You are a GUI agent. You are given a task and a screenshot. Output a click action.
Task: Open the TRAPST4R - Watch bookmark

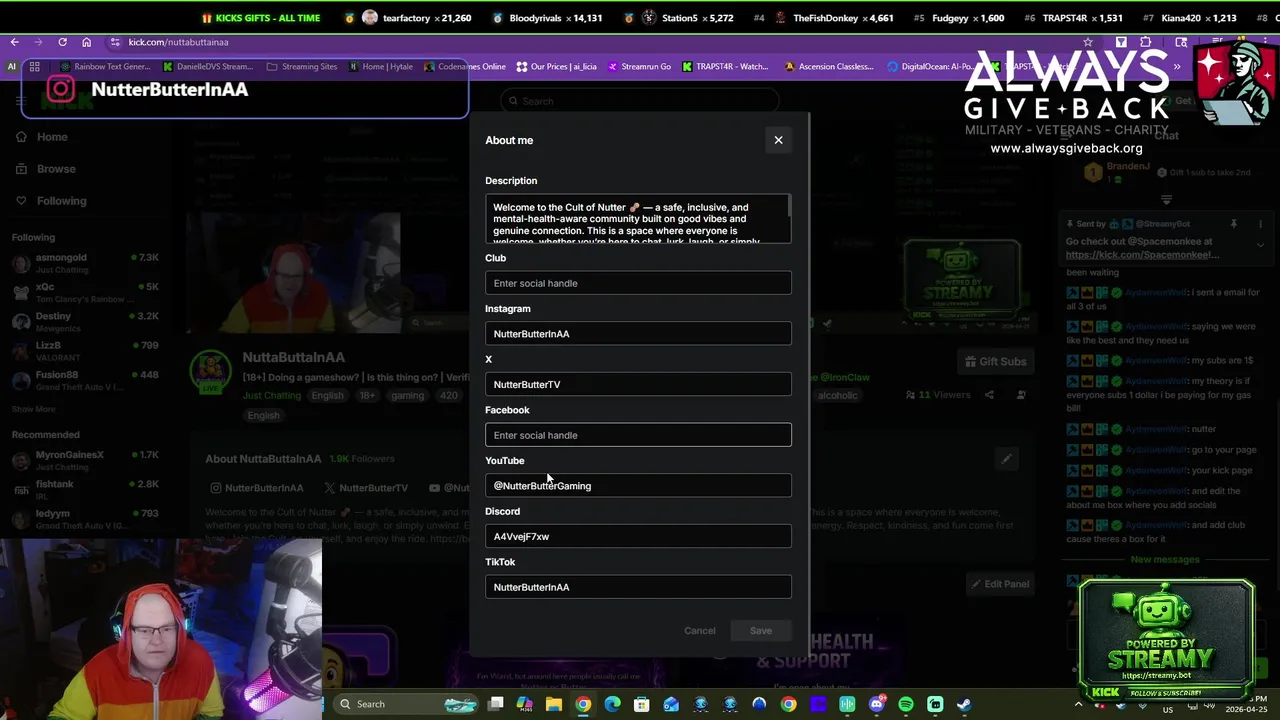tap(726, 67)
